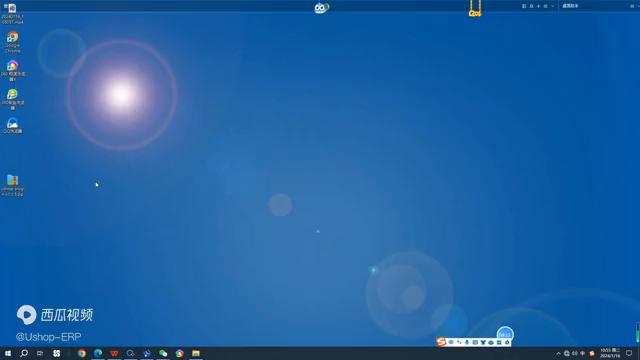Toggle Sogou voice input microphone
Viewport: 640px width, 360px height.
coord(467,342)
